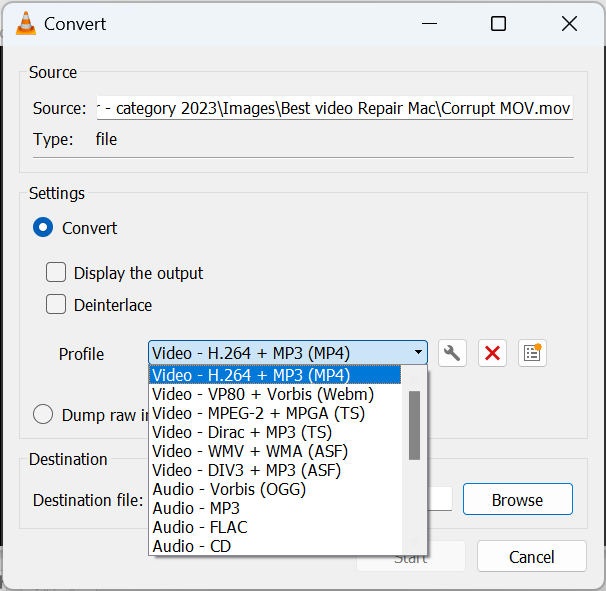
Task: Choose Video - DIV3 + MP3 (ASF) profile
Action: click(275, 470)
